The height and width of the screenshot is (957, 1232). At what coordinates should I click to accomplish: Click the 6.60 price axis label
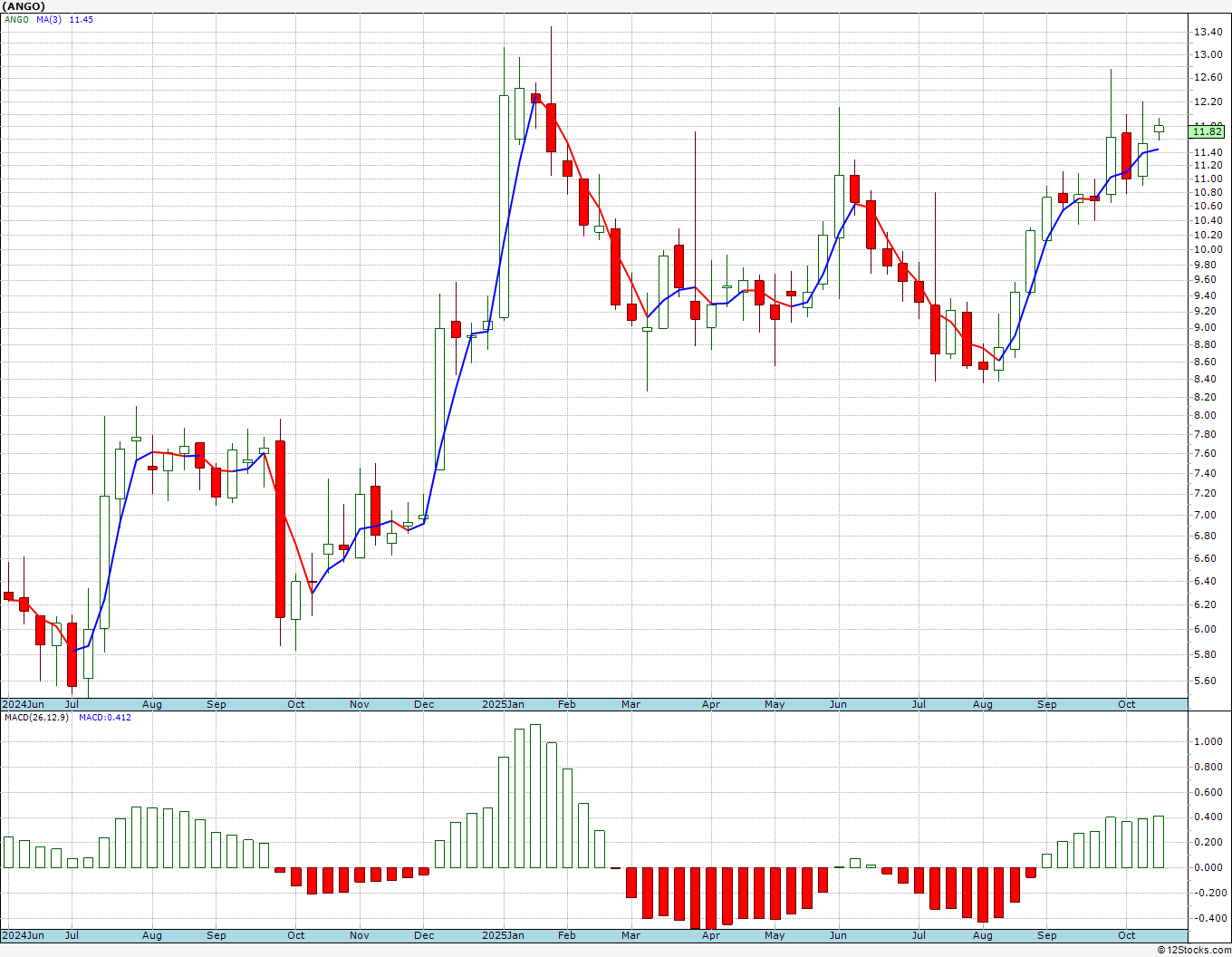(1207, 558)
